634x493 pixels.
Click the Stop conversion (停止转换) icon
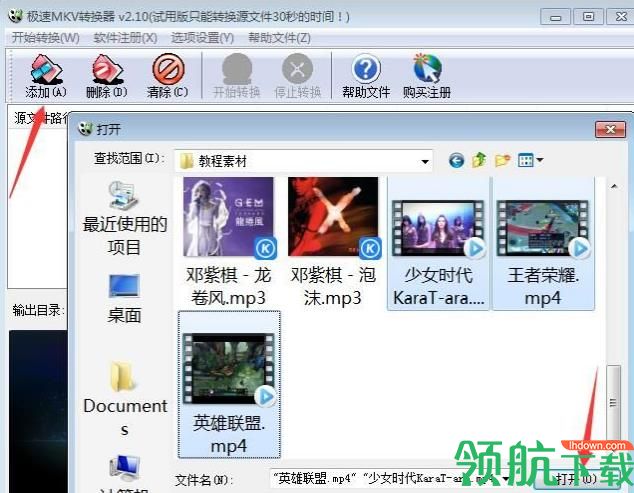pos(298,76)
